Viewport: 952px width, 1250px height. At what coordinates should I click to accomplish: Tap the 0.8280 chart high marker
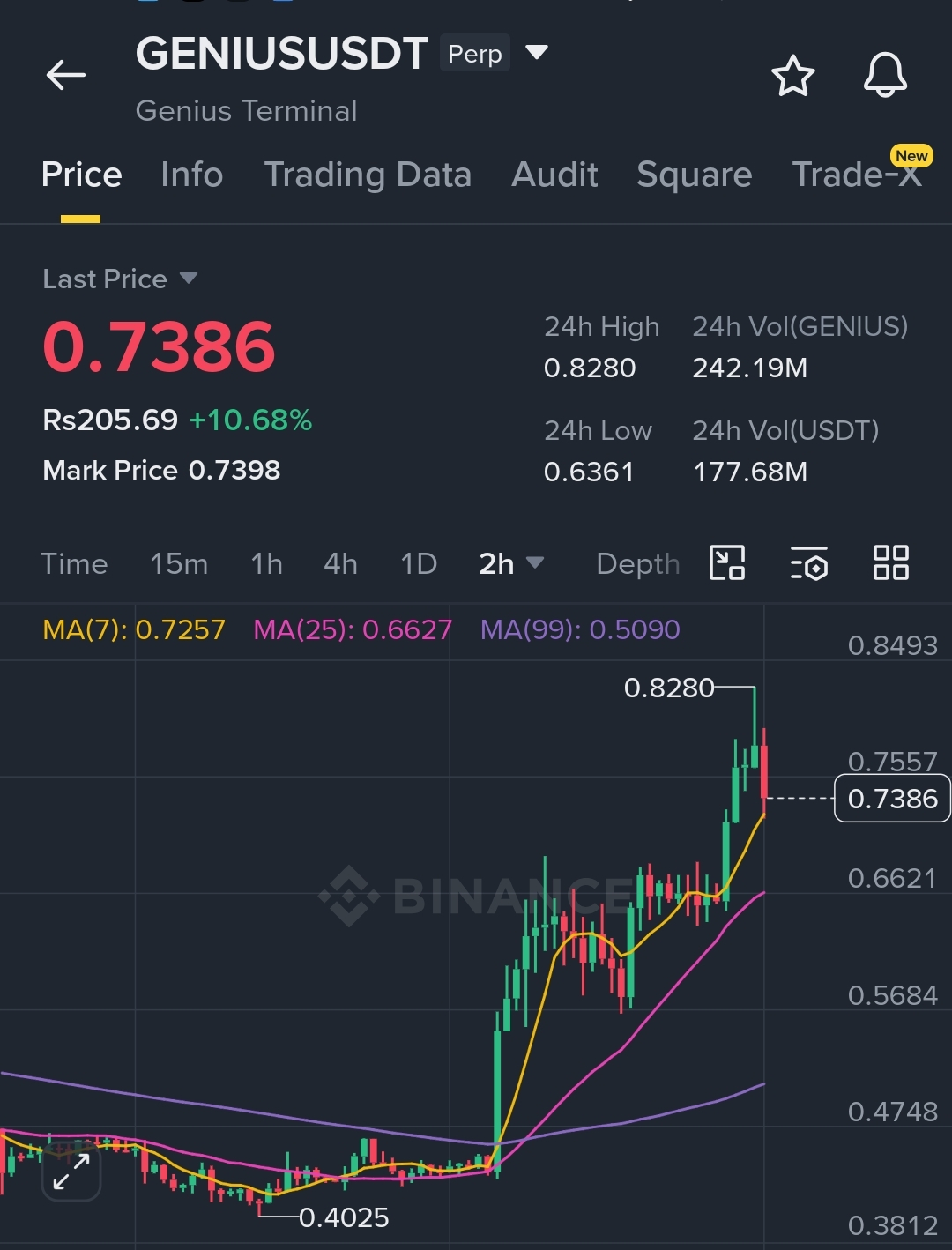click(669, 687)
